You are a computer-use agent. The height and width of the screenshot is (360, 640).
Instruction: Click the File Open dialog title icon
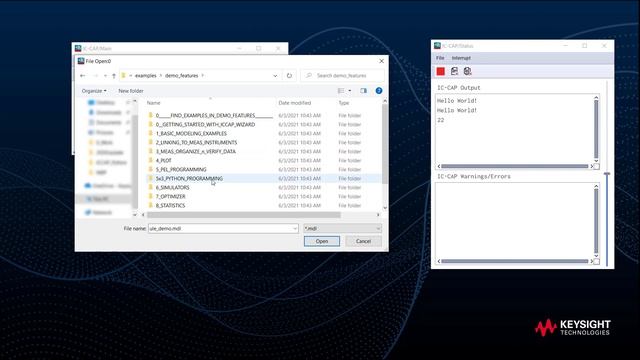coord(81,61)
